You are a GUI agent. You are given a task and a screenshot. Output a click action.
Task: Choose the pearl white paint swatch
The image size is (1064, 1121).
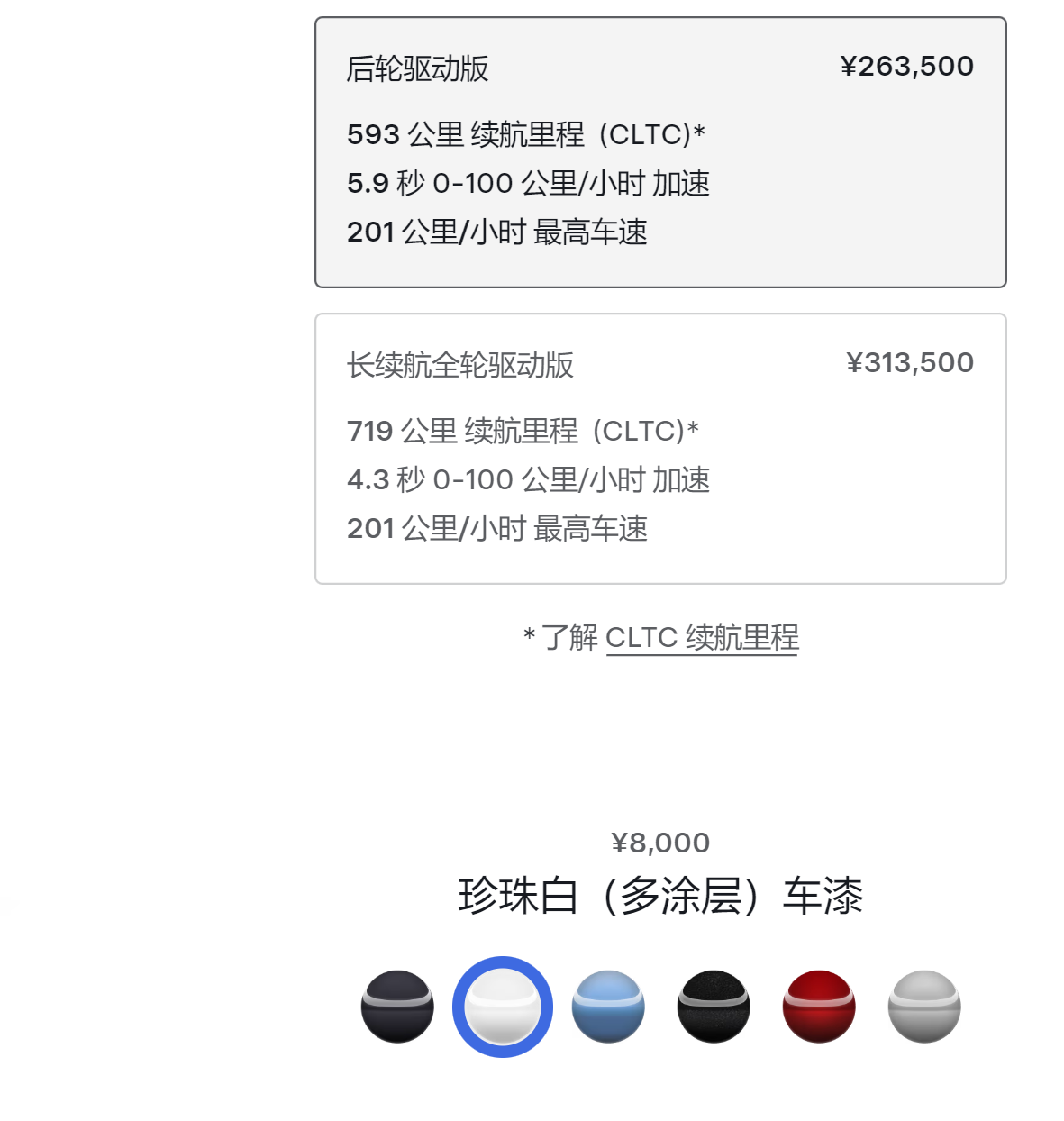click(x=503, y=1007)
